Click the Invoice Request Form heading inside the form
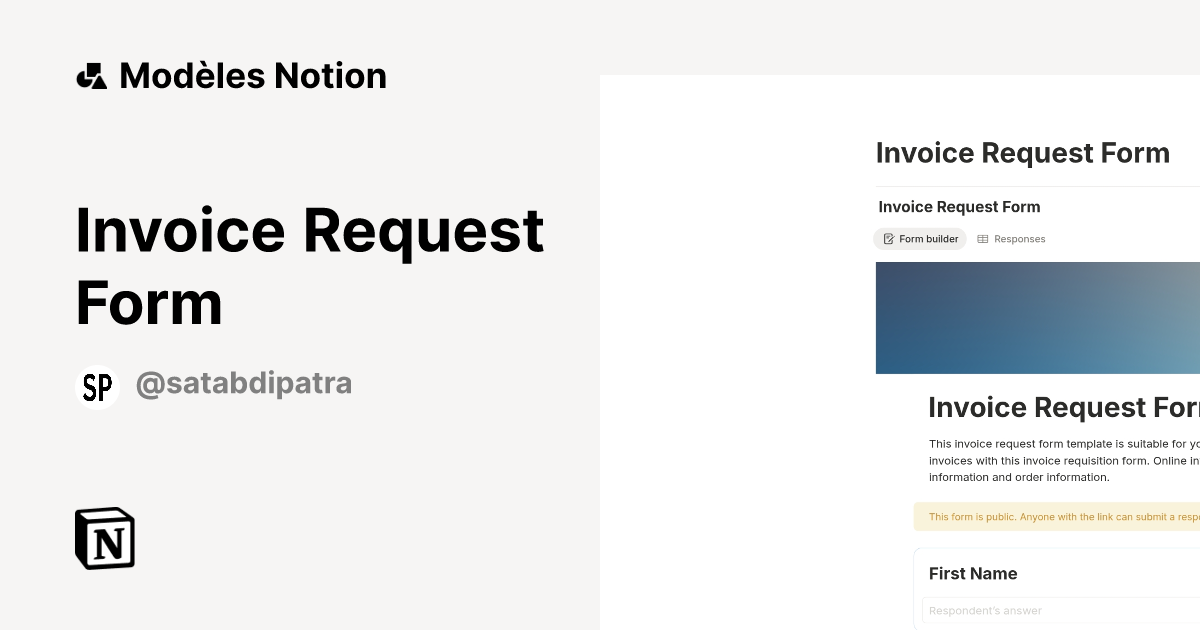Viewport: 1200px width, 630px height. point(1063,407)
